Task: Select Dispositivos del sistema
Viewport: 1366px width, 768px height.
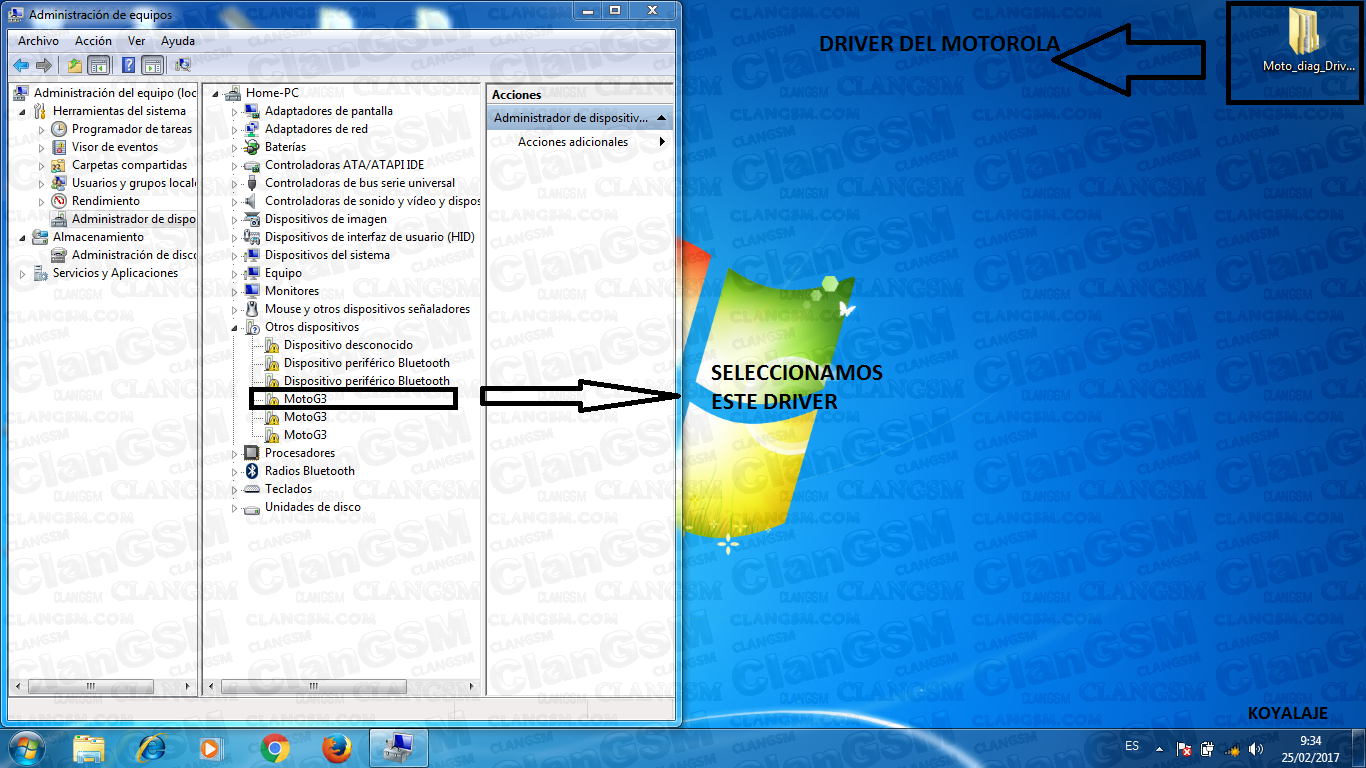Action: point(327,255)
